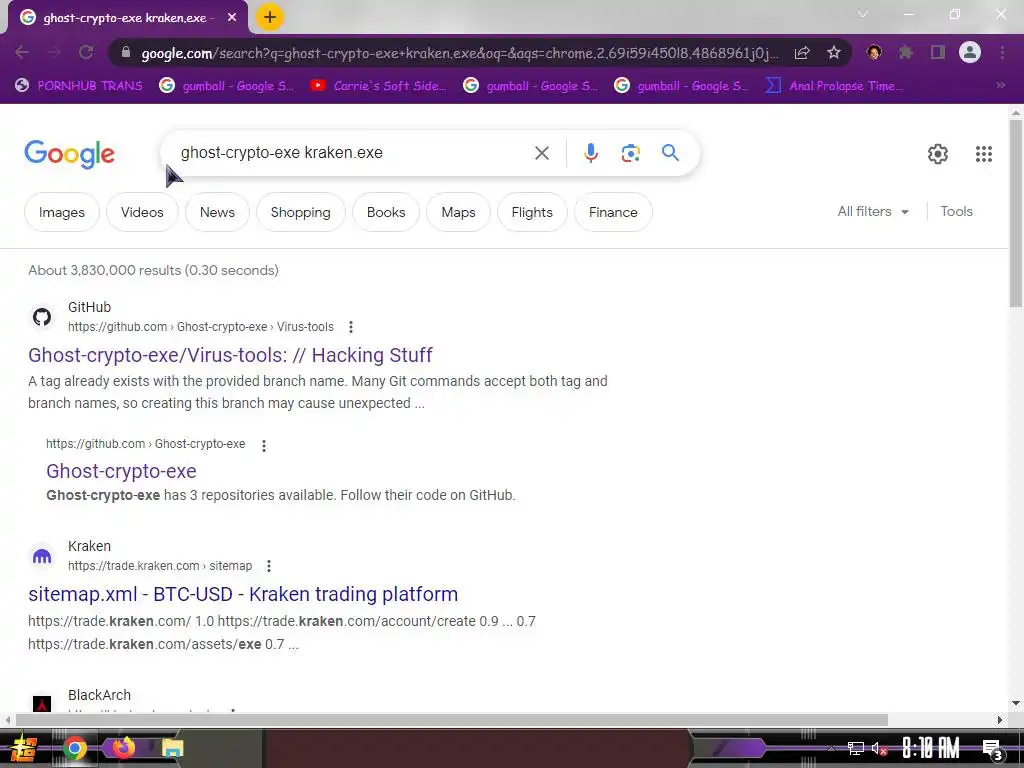
Task: Open the Windows Start button
Action: tap(23, 748)
